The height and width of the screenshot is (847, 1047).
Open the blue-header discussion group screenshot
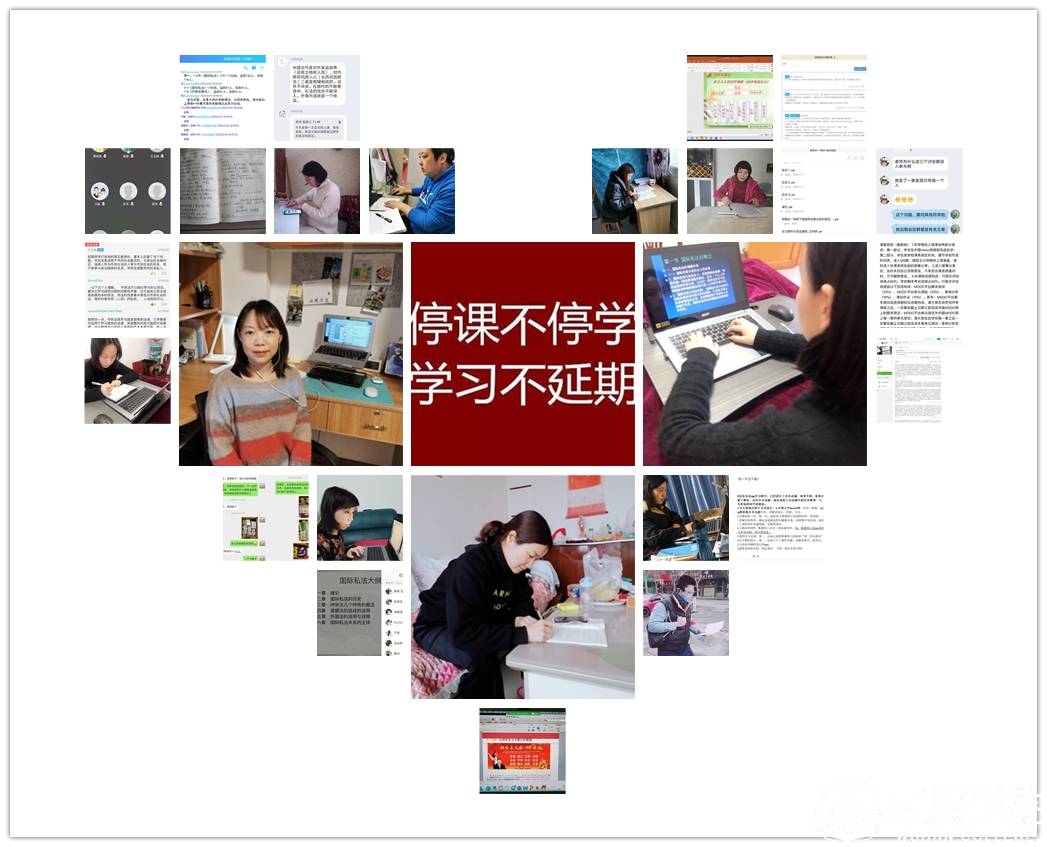[x=222, y=98]
